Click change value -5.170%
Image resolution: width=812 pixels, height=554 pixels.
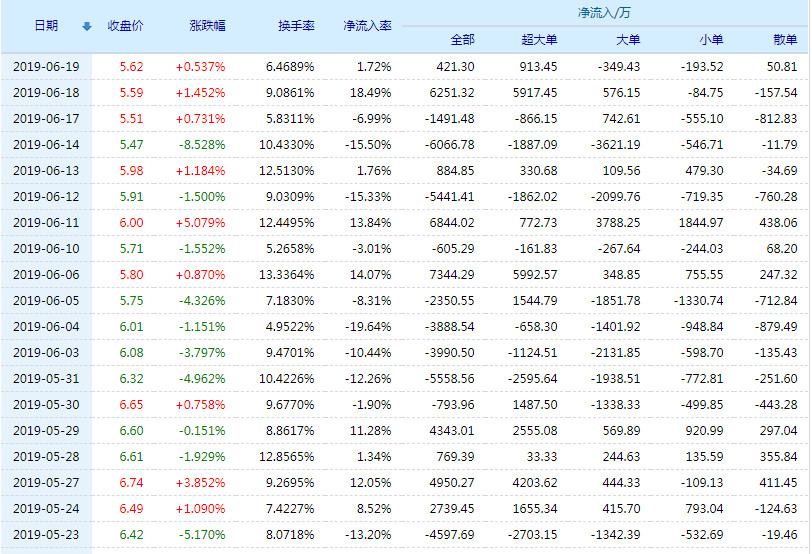tap(202, 534)
